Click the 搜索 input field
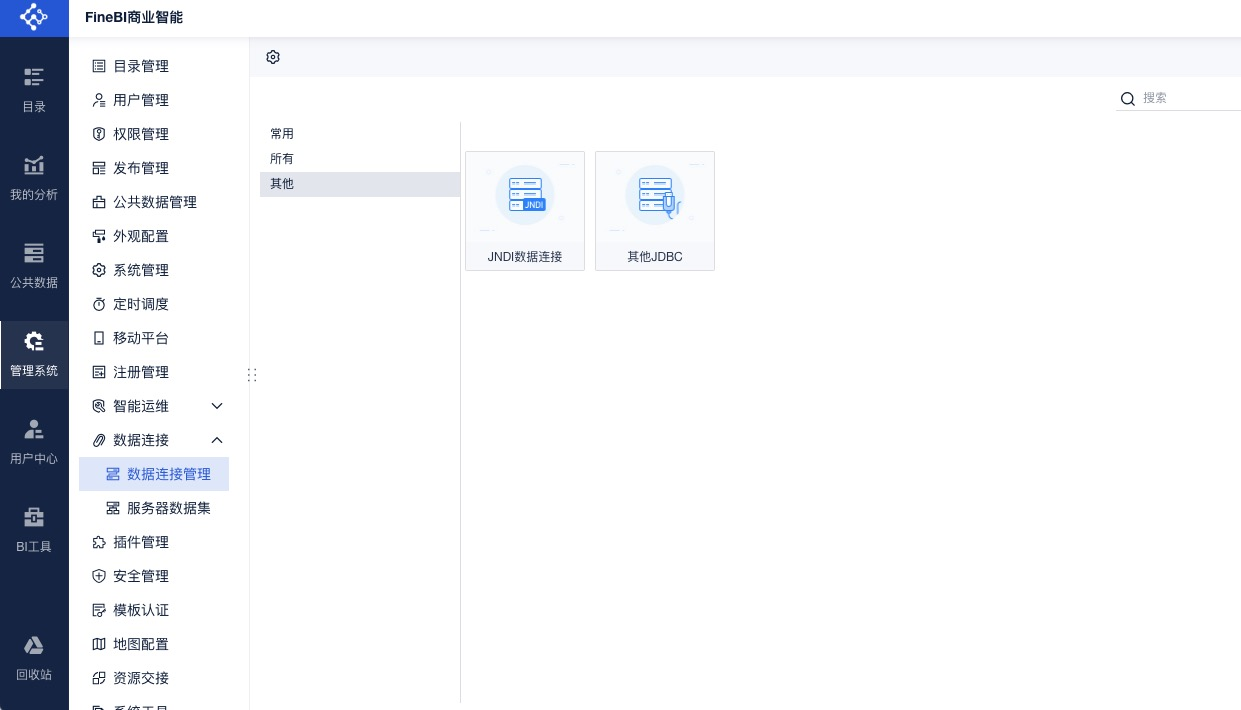 (1188, 98)
